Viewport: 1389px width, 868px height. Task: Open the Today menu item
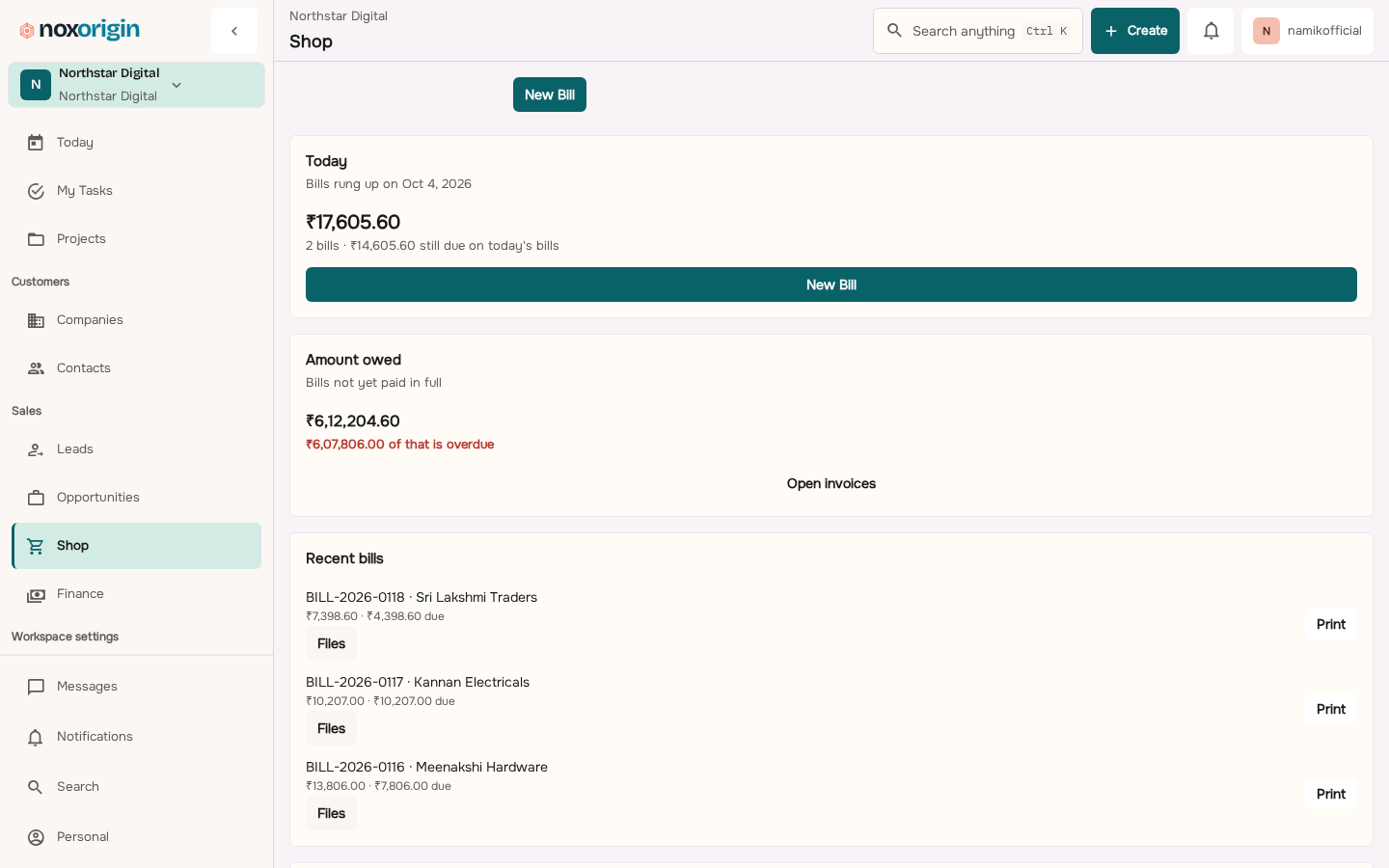tap(136, 143)
